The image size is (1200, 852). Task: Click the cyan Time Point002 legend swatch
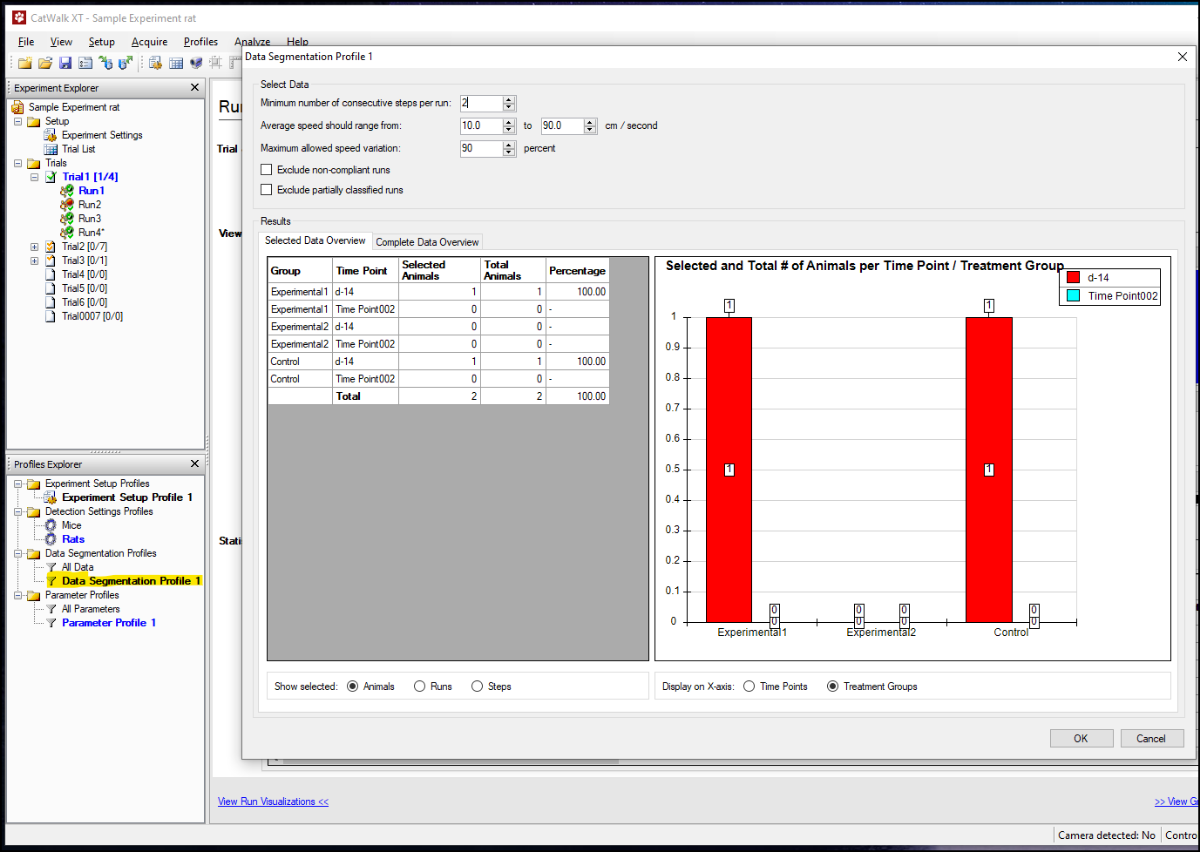coord(1074,295)
